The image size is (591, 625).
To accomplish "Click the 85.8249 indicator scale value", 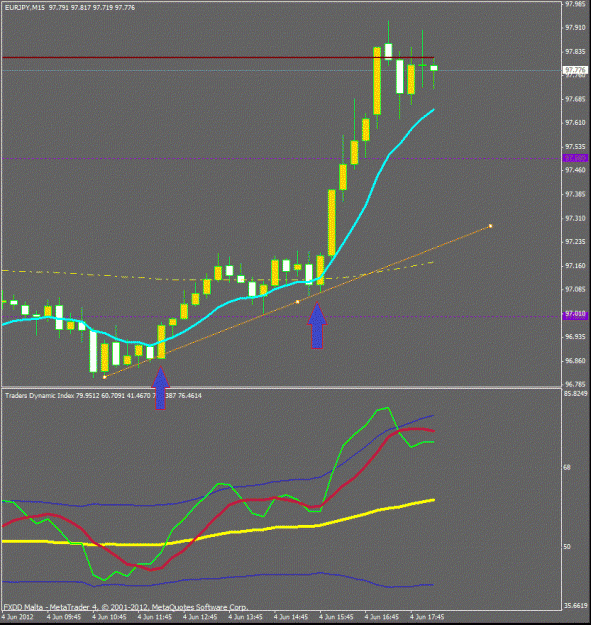I will click(x=575, y=393).
